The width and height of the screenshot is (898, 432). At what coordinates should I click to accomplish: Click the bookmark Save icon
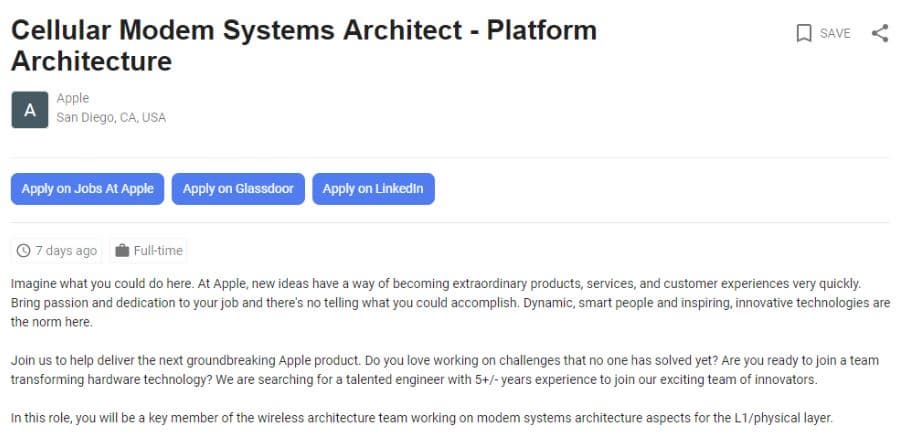pyautogui.click(x=804, y=34)
